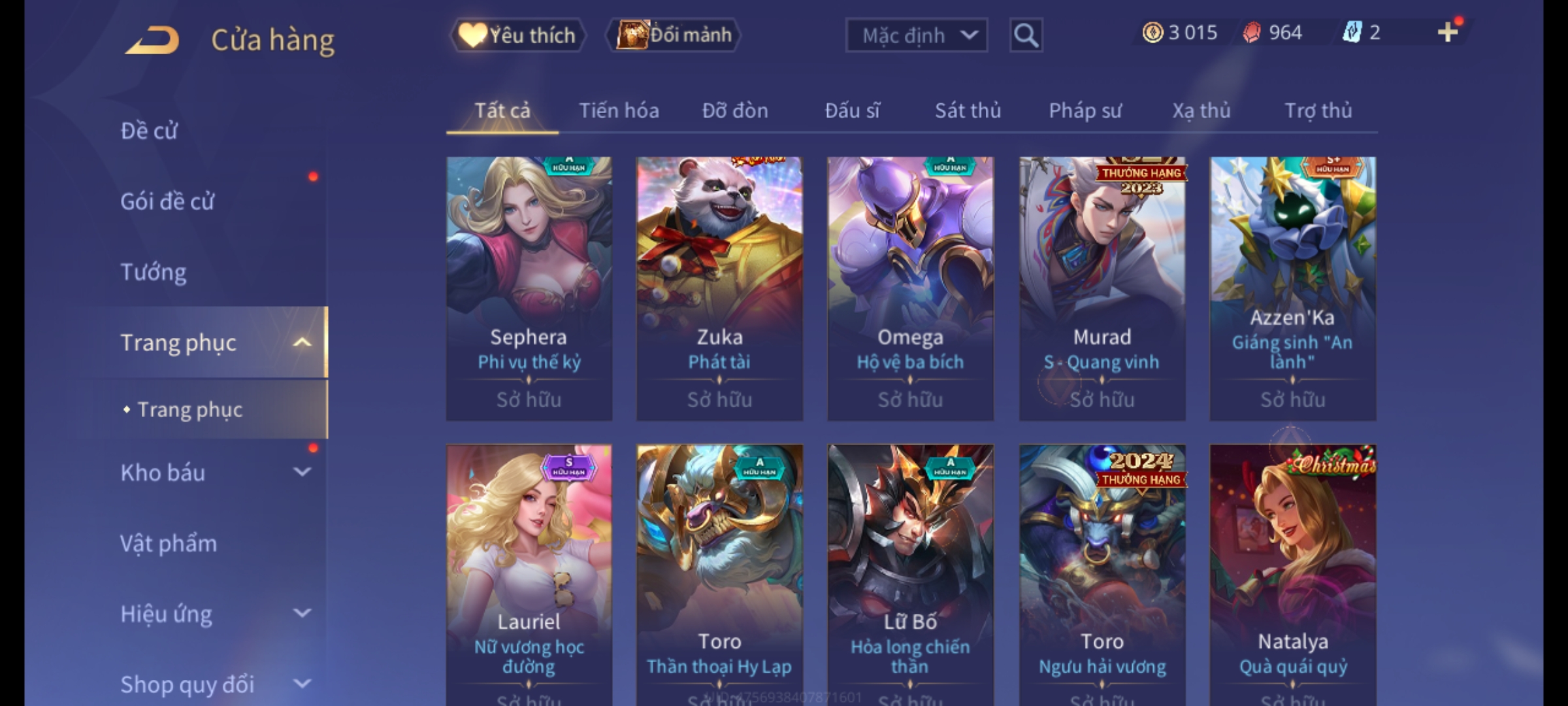Viewport: 1568px width, 706px height.
Task: Collapse the Trang phục sidebar section
Action: (302, 343)
